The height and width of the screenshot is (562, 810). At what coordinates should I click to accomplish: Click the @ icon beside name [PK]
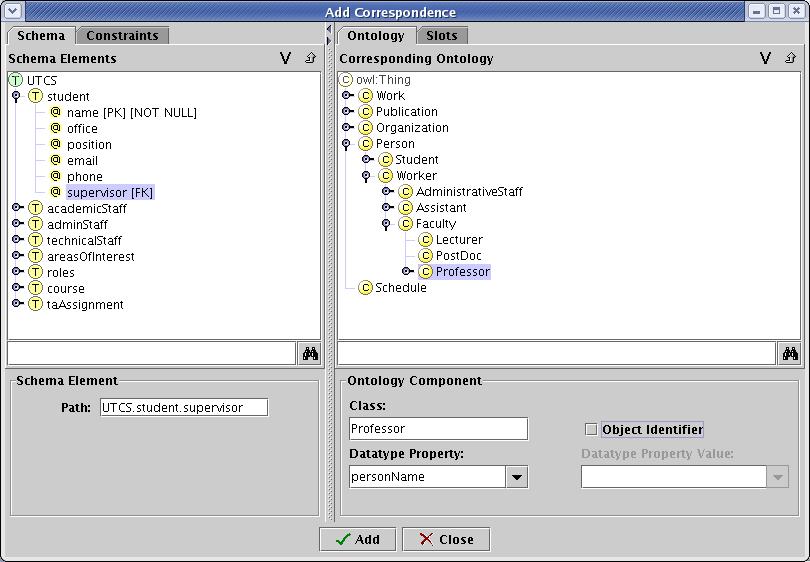[55, 112]
